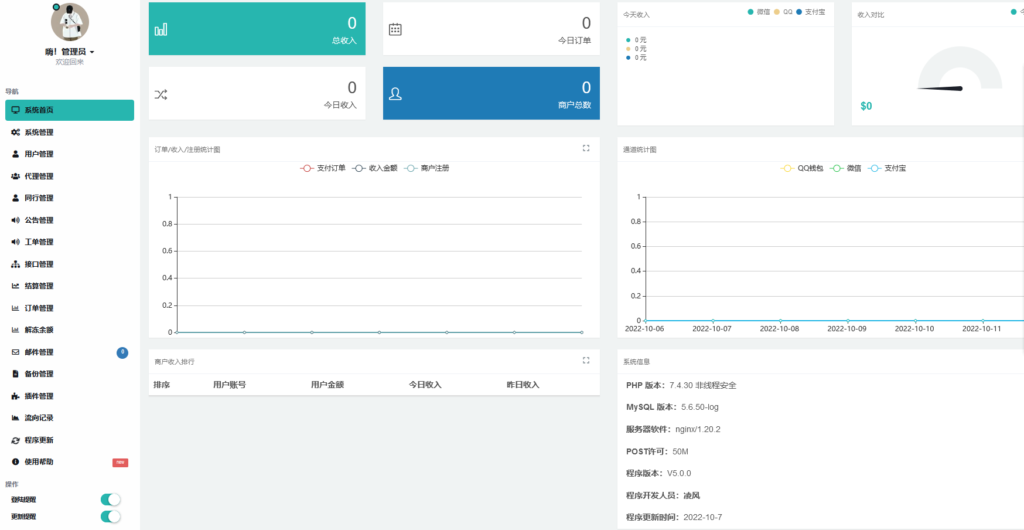Click the administrator avatar picture

coord(69,22)
